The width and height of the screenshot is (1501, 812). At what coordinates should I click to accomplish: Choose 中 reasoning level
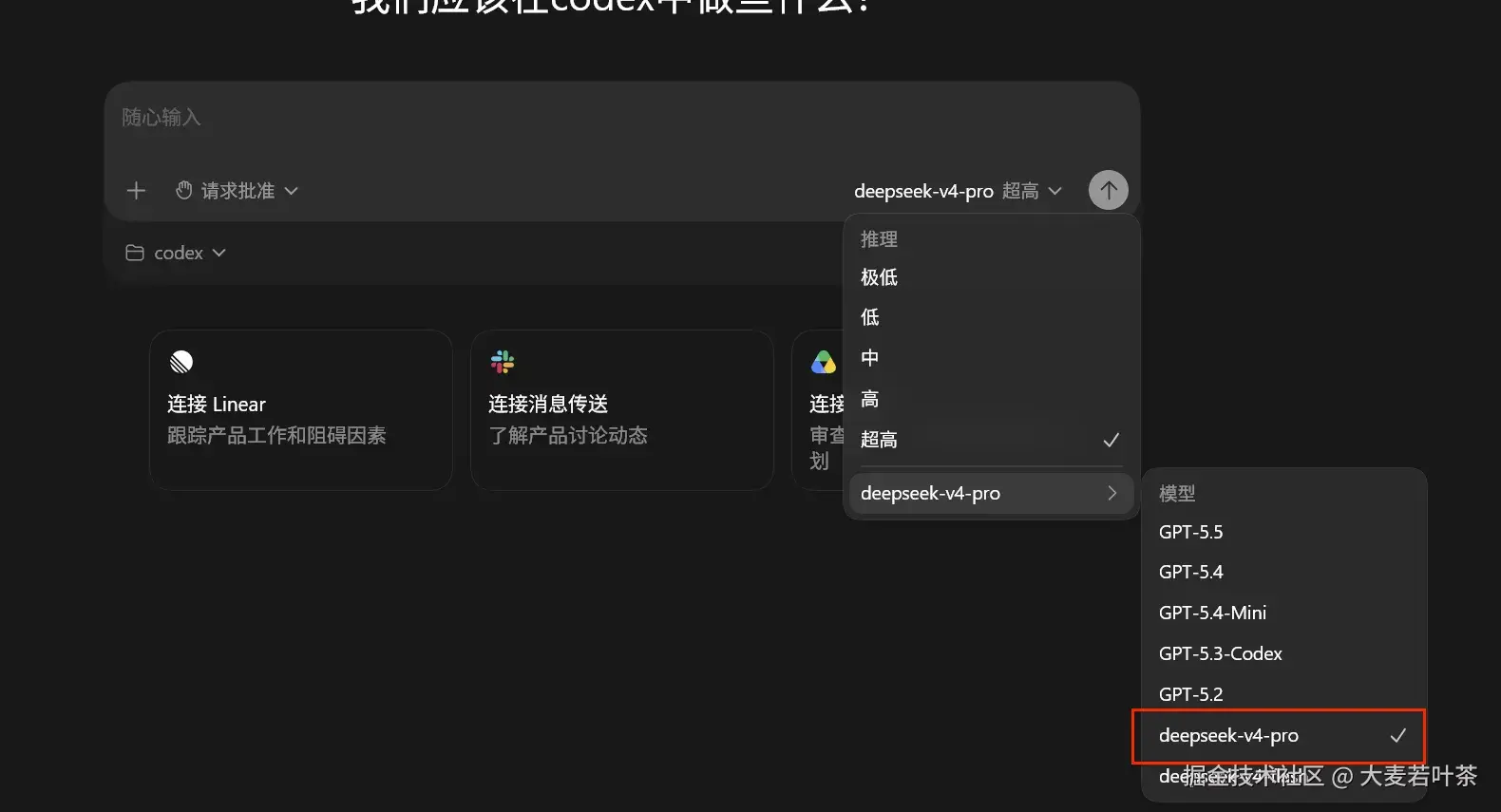click(x=990, y=358)
